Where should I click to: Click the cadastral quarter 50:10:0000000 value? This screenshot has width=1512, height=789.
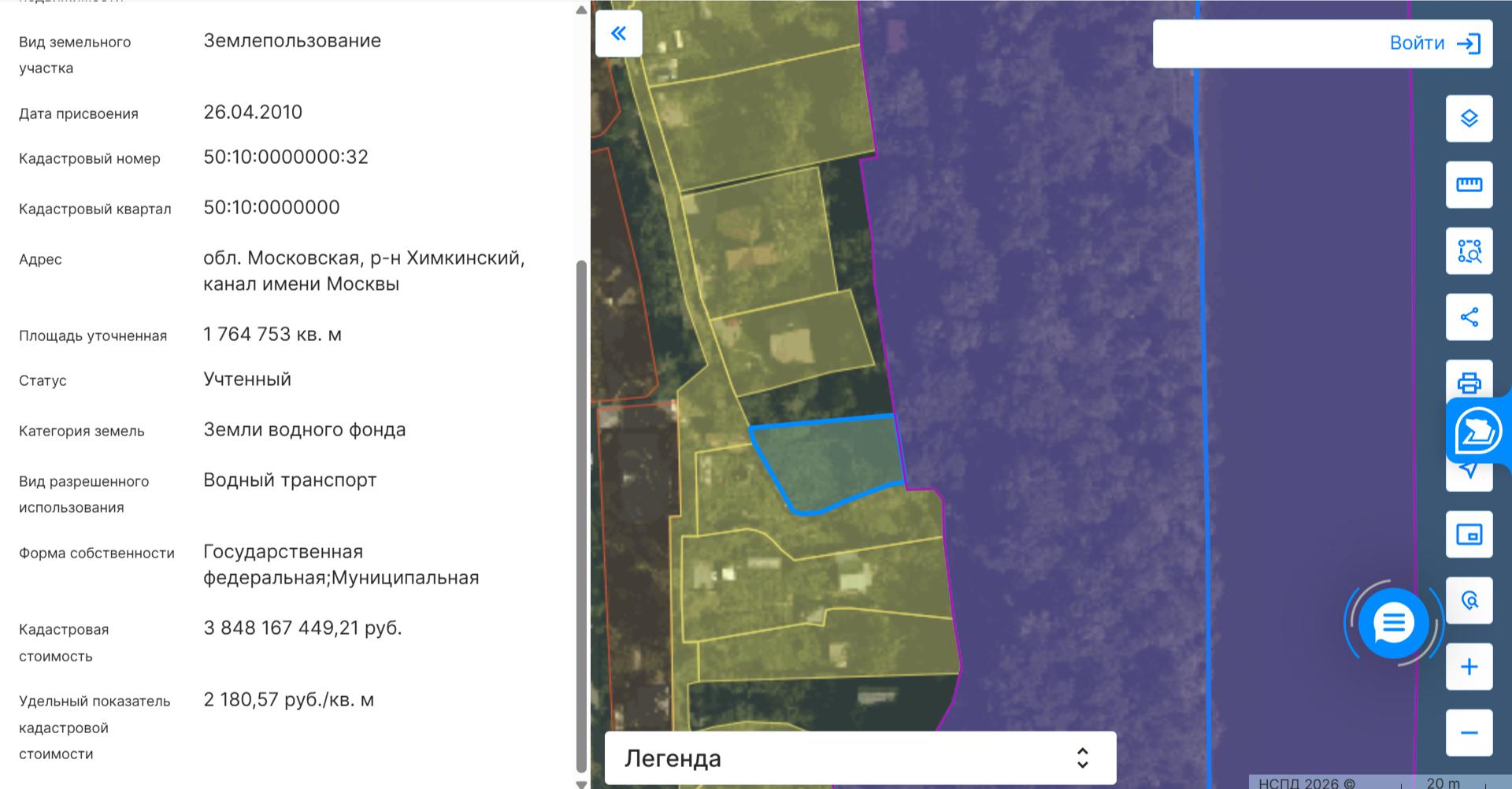pos(272,208)
